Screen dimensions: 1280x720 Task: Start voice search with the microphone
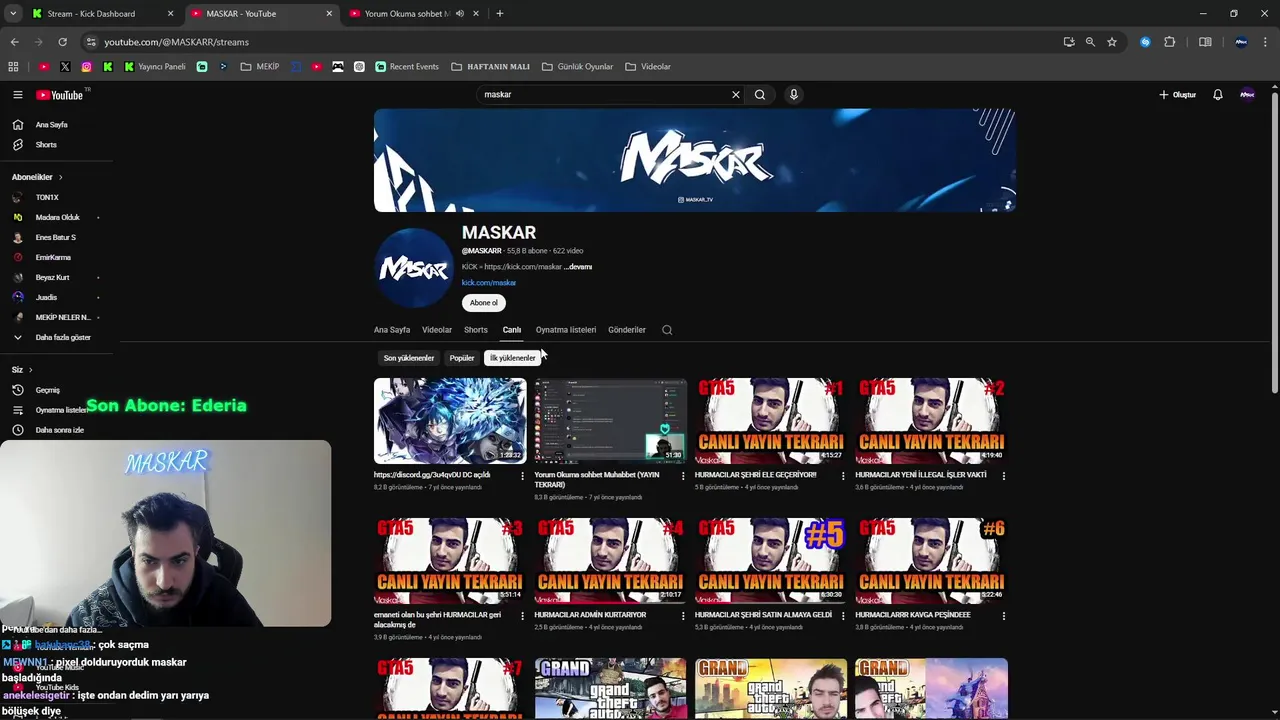click(794, 95)
